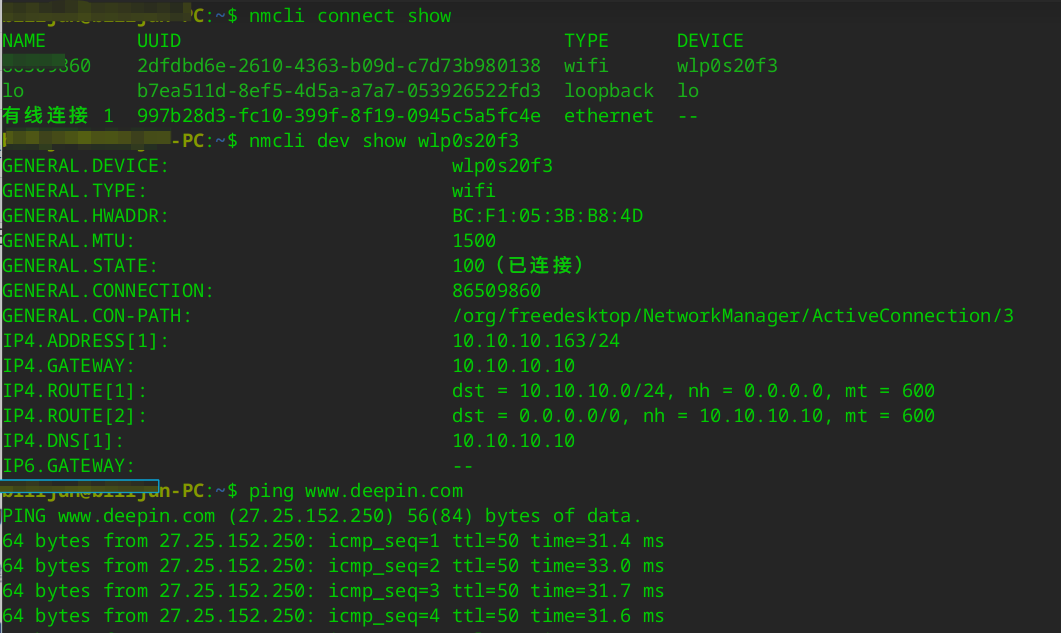
Task: Click the loopback UUID starting with b7ea511d
Action: (339, 91)
